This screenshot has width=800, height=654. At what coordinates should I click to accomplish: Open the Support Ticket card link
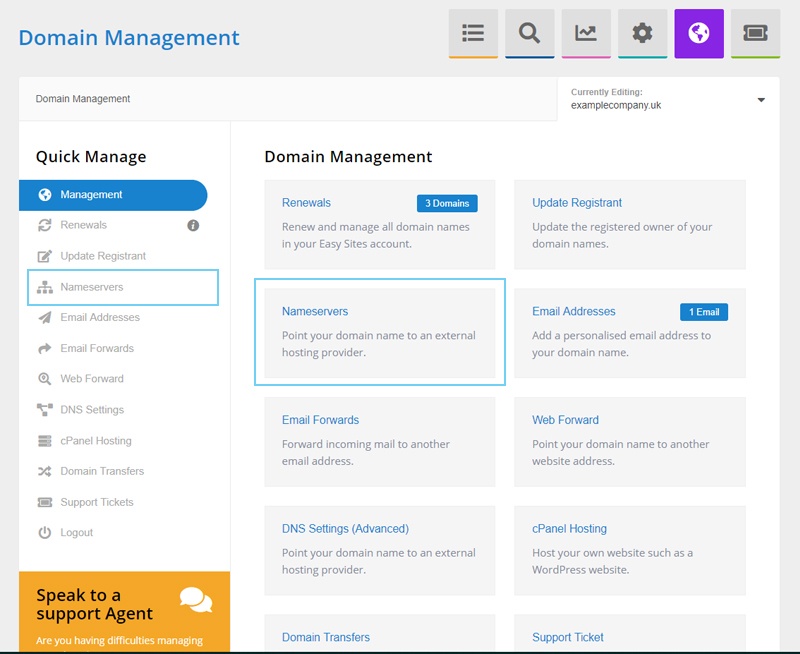pyautogui.click(x=568, y=638)
